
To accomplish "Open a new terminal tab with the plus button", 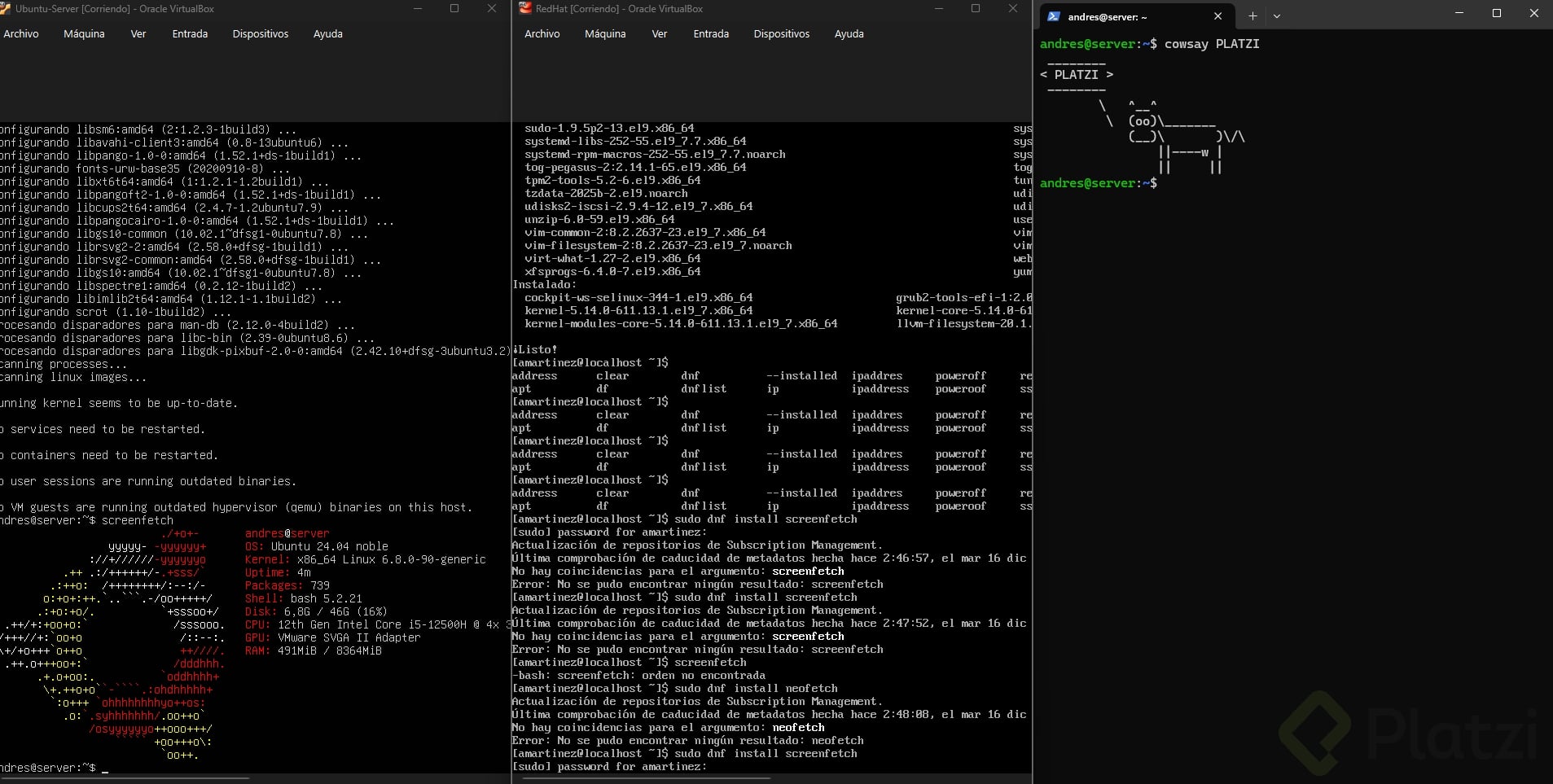I will point(1252,16).
